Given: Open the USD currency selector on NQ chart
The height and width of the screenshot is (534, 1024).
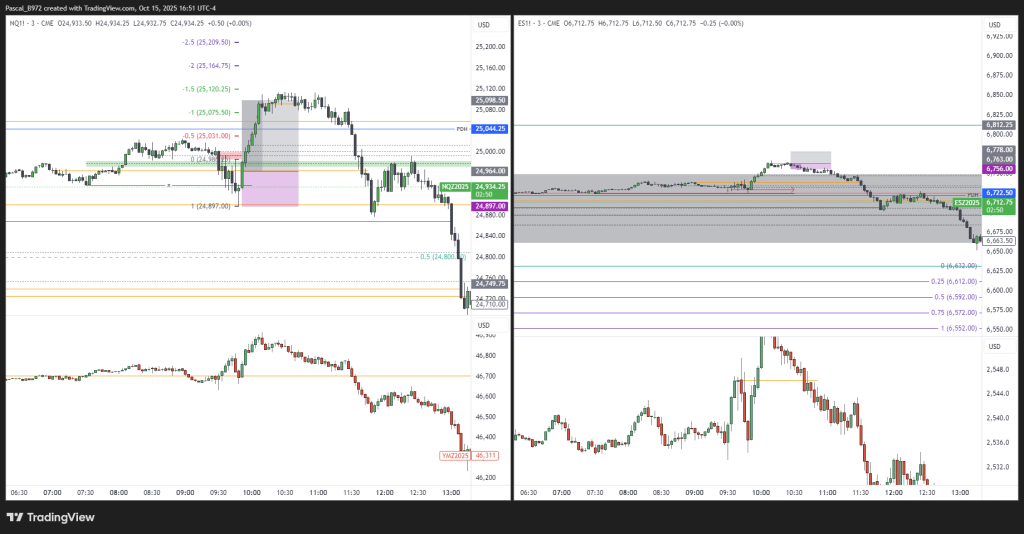Looking at the screenshot, I should [483, 24].
